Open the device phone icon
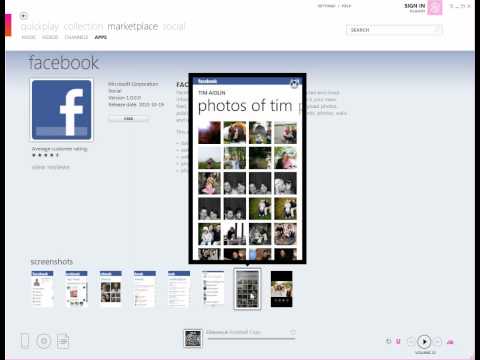This screenshot has height=360, width=480. pos(25,341)
